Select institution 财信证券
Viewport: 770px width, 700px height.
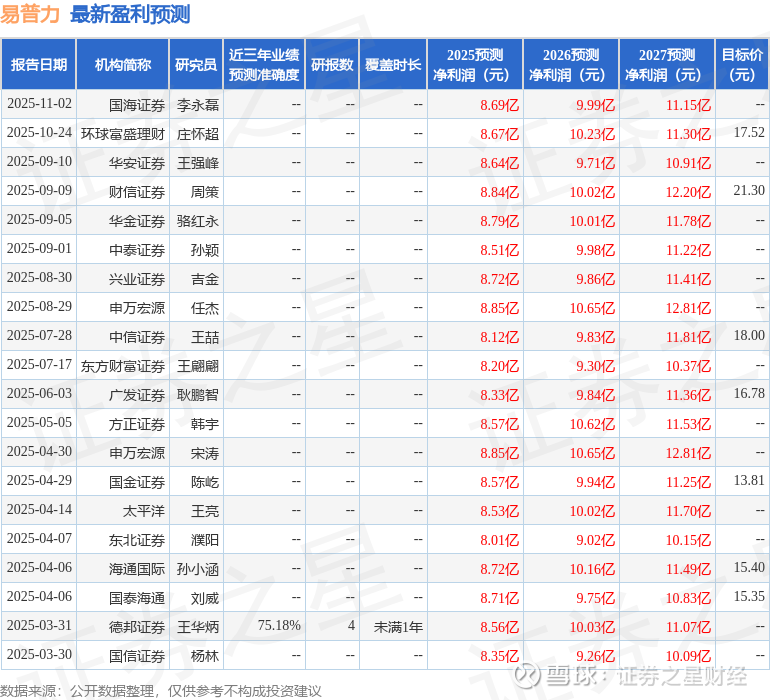[137, 192]
